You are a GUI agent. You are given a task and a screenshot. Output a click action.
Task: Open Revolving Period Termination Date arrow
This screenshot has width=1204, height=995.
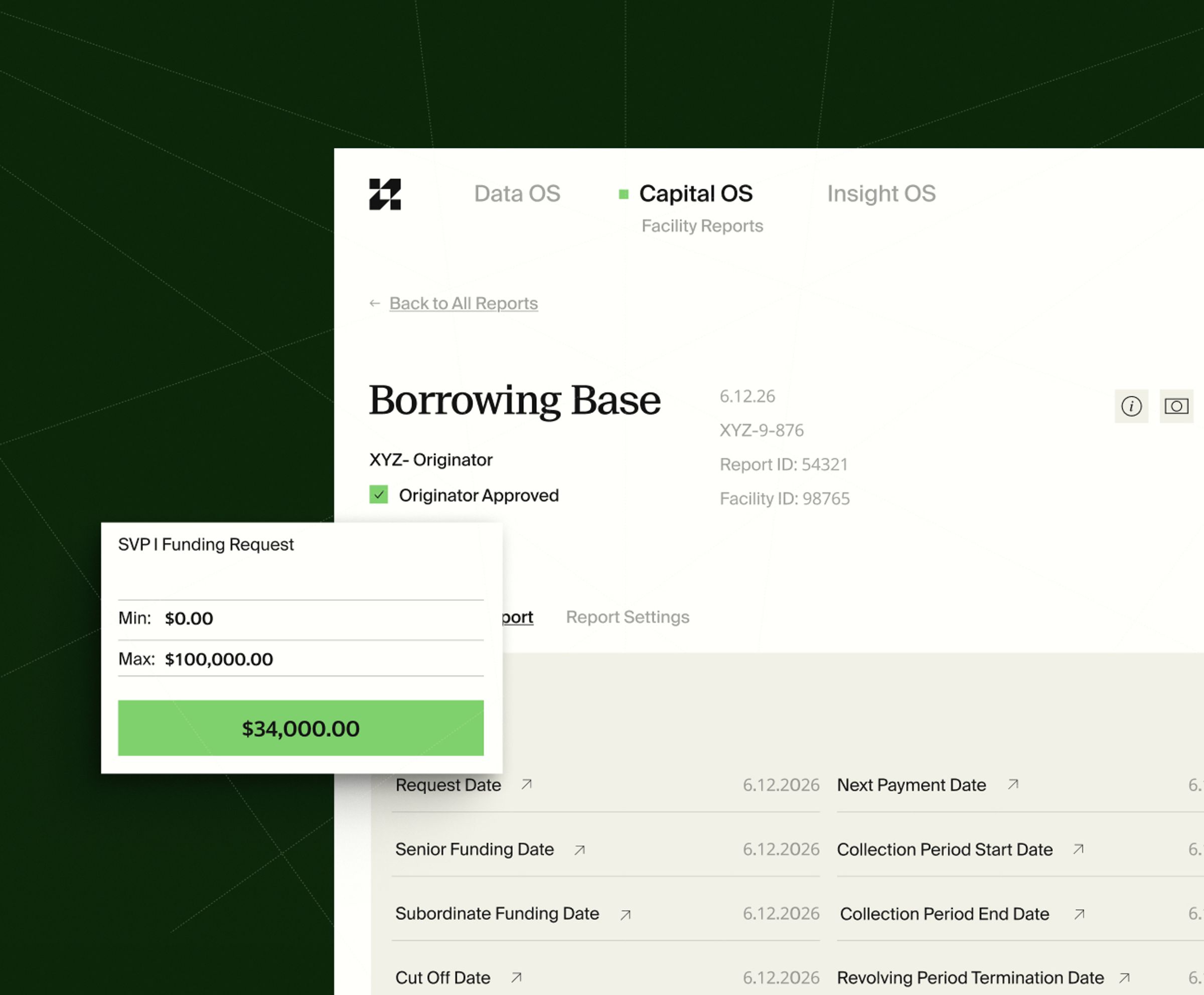1124,977
